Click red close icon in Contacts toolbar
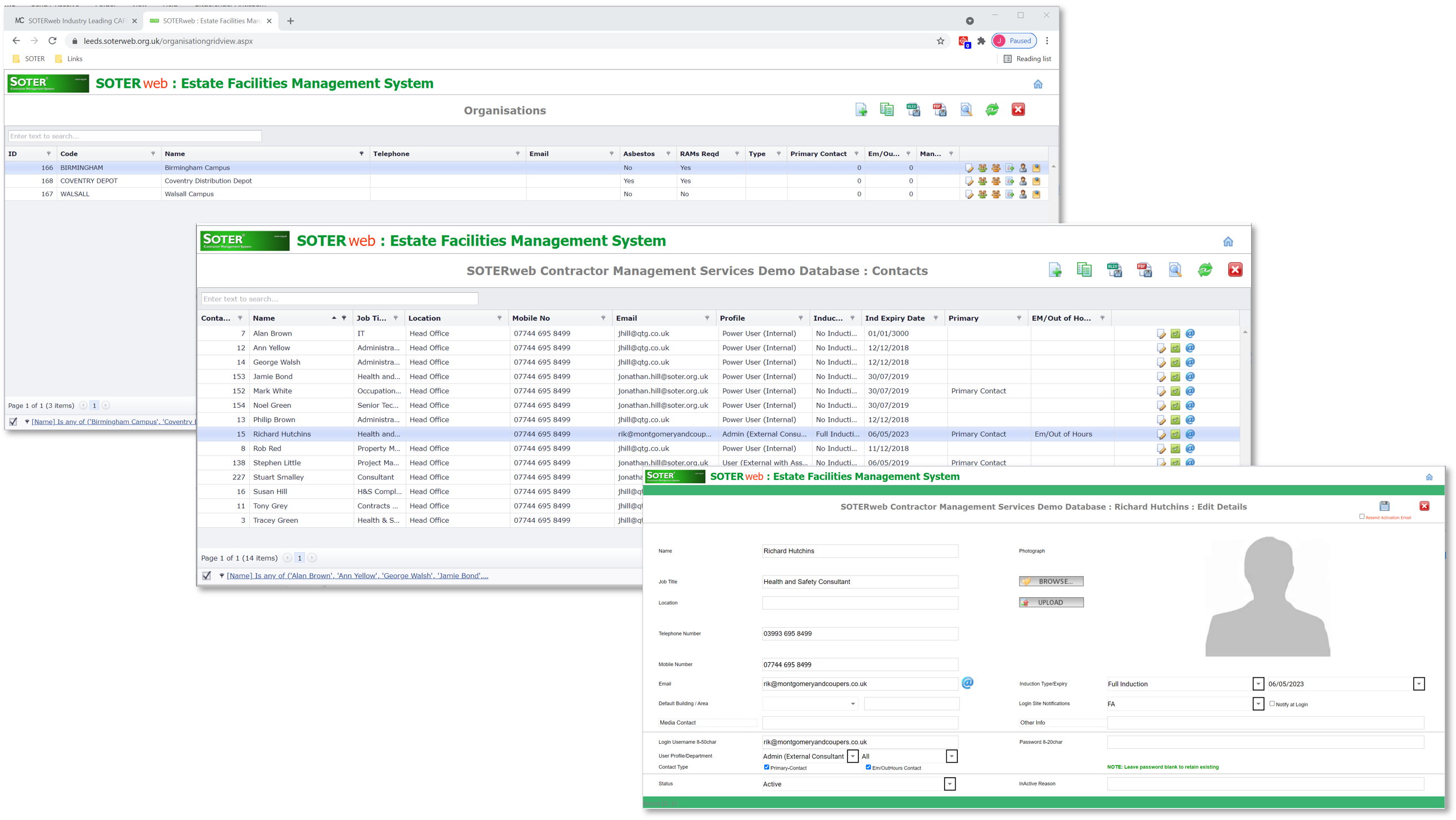The width and height of the screenshot is (1456, 820). [x=1235, y=270]
